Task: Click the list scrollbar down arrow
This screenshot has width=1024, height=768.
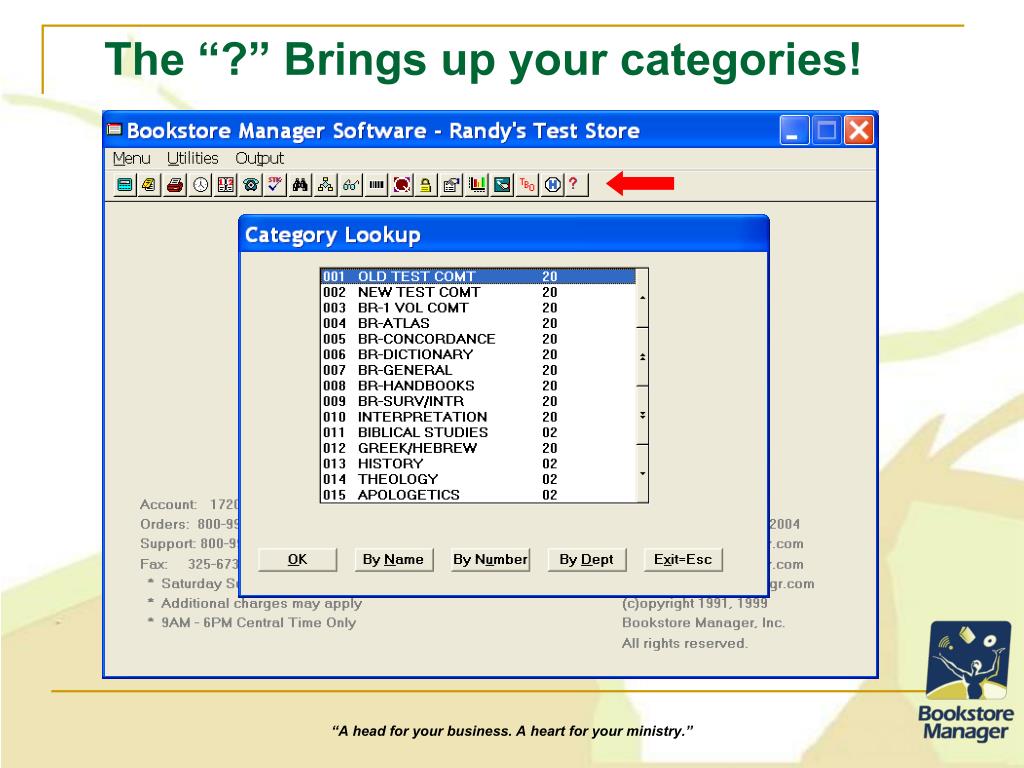Action: tap(643, 473)
